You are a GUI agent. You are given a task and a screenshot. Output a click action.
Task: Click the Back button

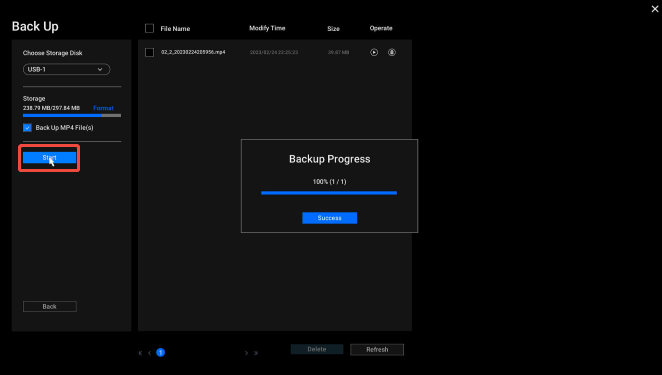[50, 307]
